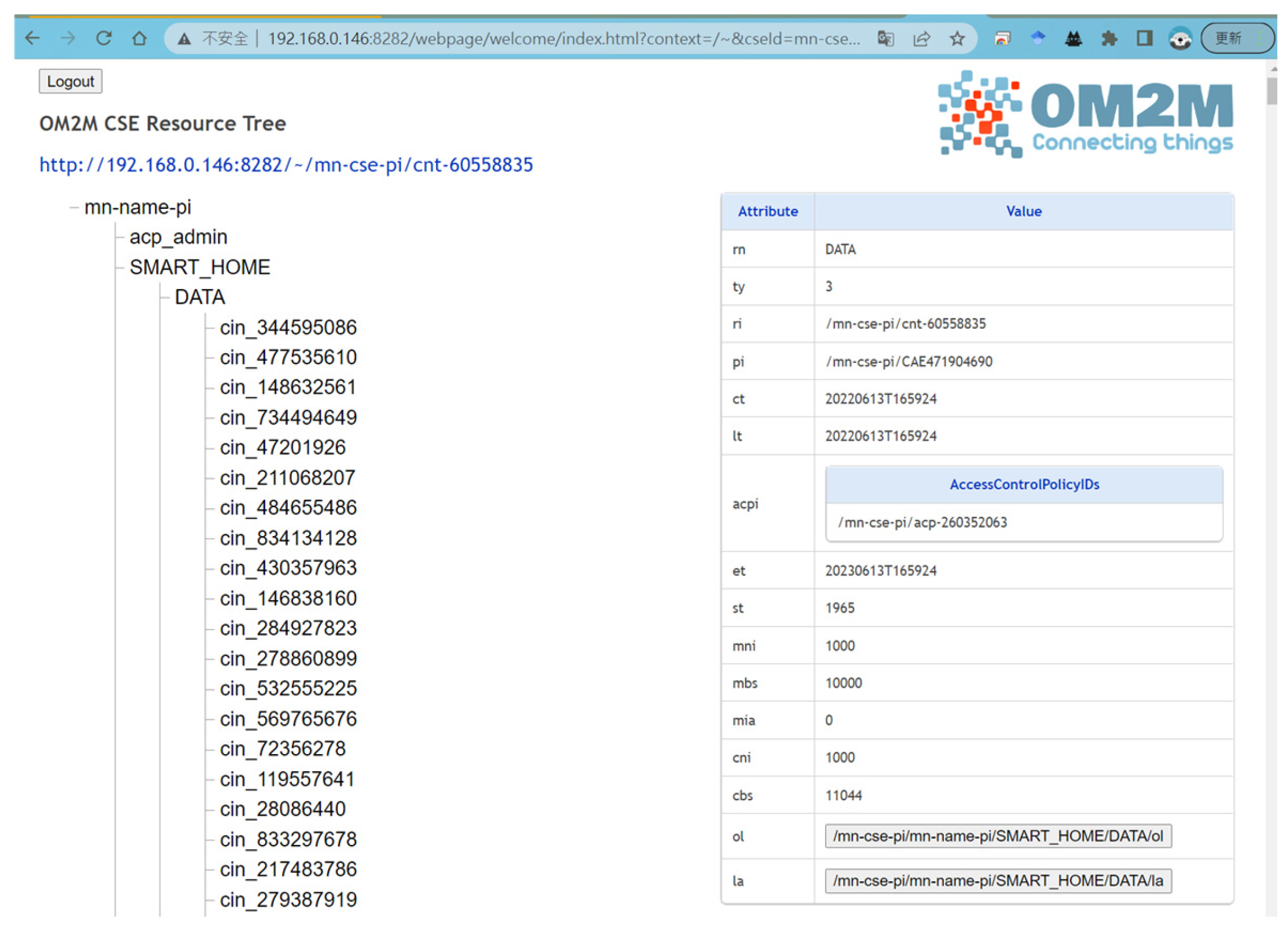Click the share page icon
This screenshot has width=1288, height=933.
click(x=922, y=39)
